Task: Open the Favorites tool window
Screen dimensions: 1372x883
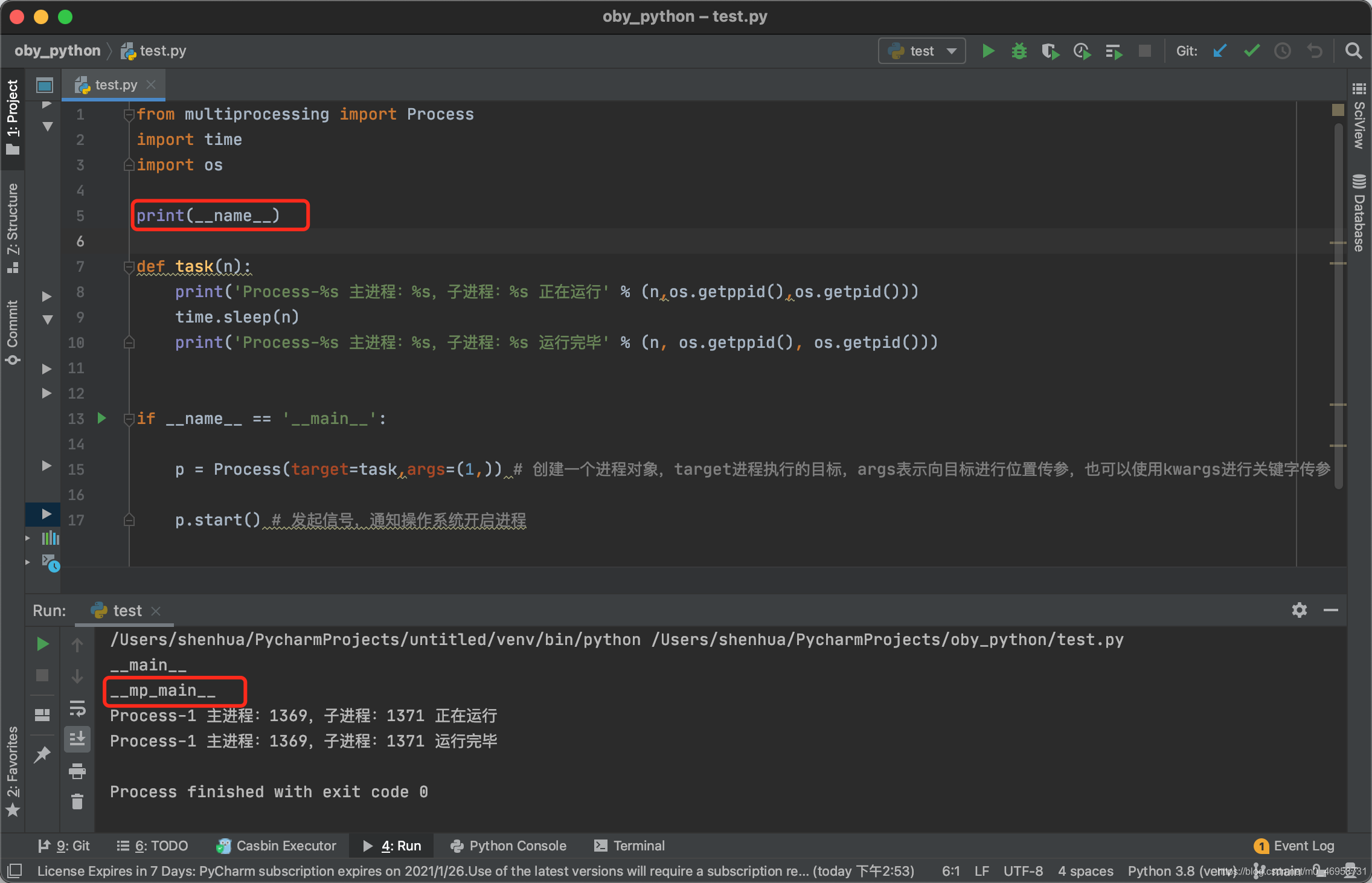Action: click(x=13, y=771)
